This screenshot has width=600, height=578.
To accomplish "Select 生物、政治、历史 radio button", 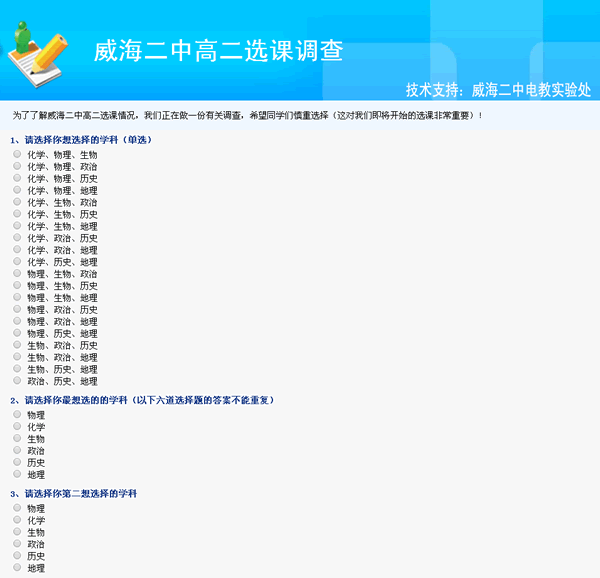I will coord(17,344).
